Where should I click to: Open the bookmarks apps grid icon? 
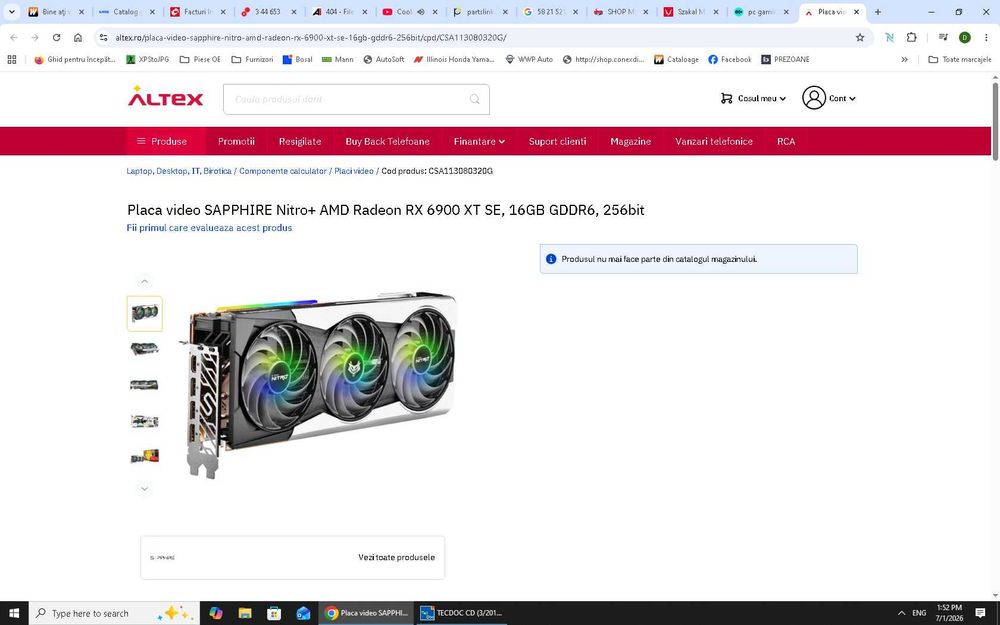point(11,59)
